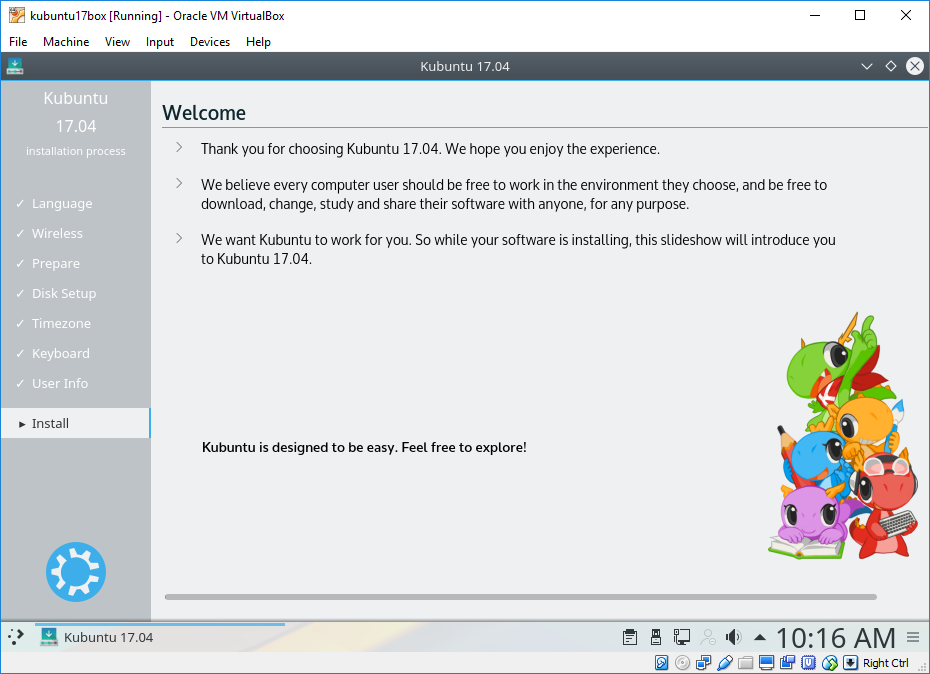Click the VirtualBox video capture icon
This screenshot has height=674, width=930.
(788, 663)
